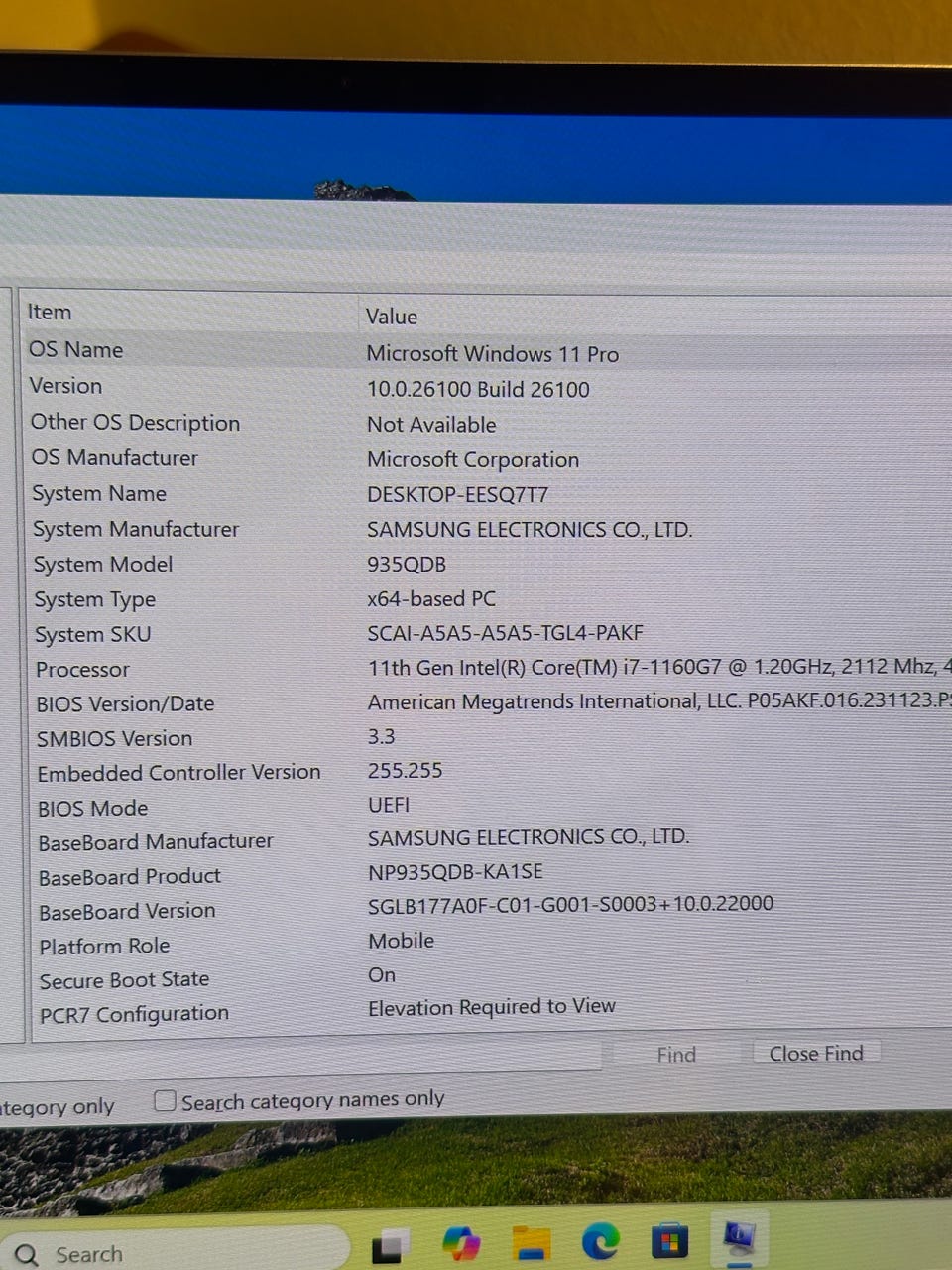
Task: Click the value '935QDB'
Action: pos(407,565)
